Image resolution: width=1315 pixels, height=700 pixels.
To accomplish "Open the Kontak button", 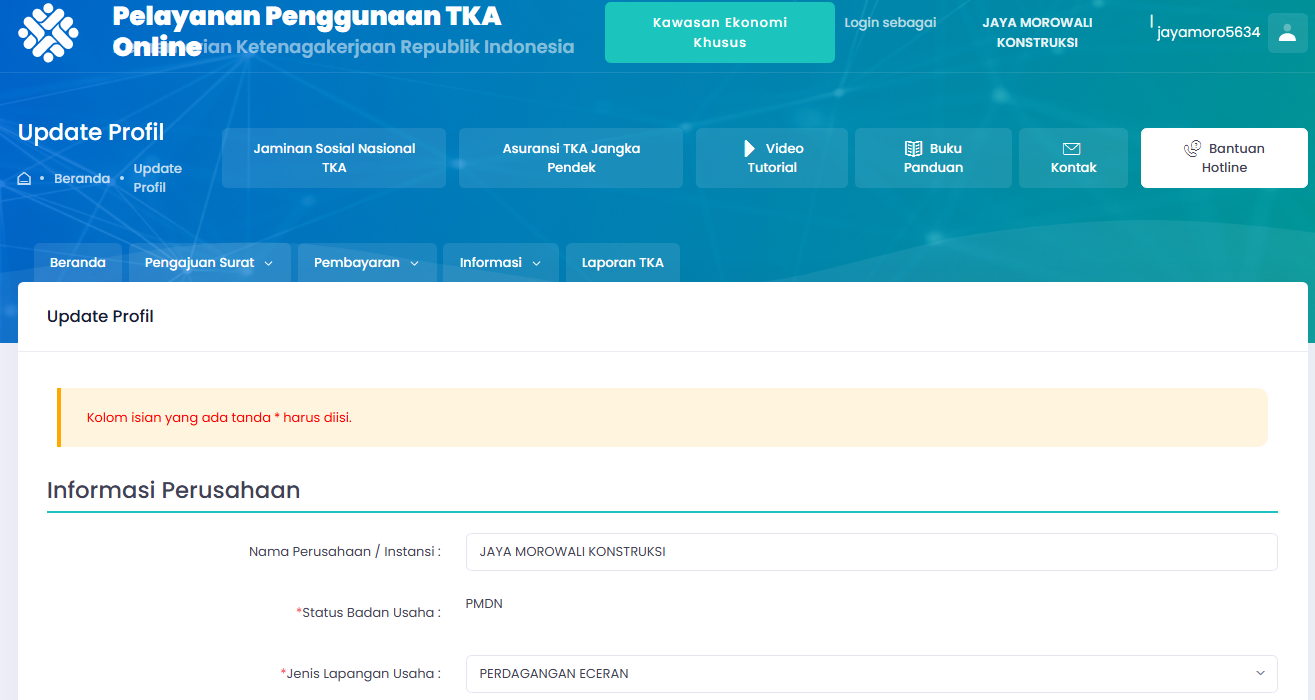I will pyautogui.click(x=1073, y=158).
